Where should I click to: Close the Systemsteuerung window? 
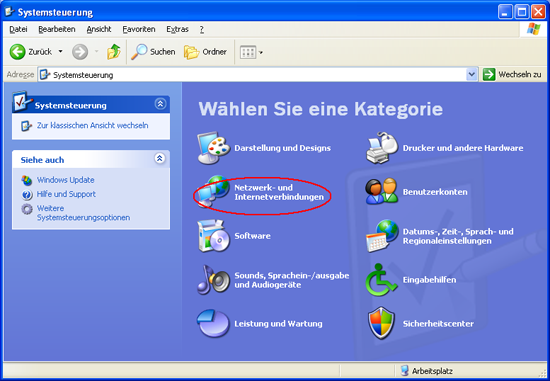pyautogui.click(x=538, y=12)
